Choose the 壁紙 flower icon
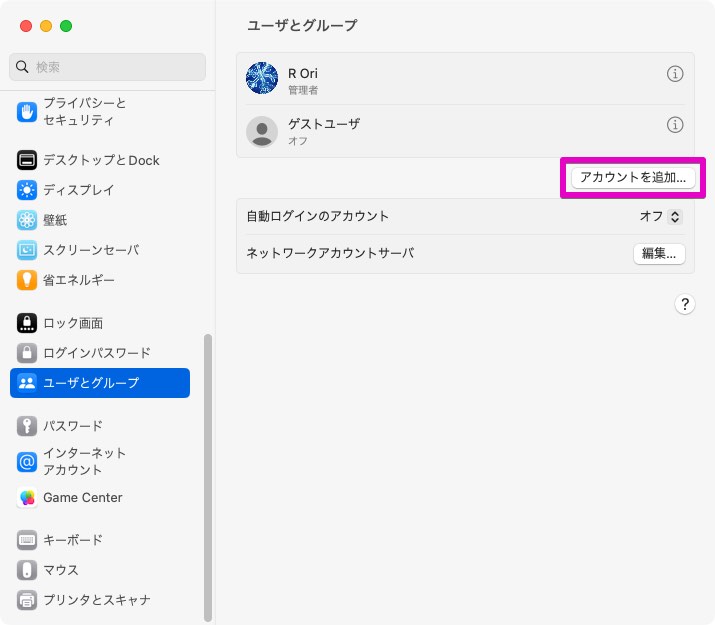The image size is (715, 625). [x=27, y=220]
